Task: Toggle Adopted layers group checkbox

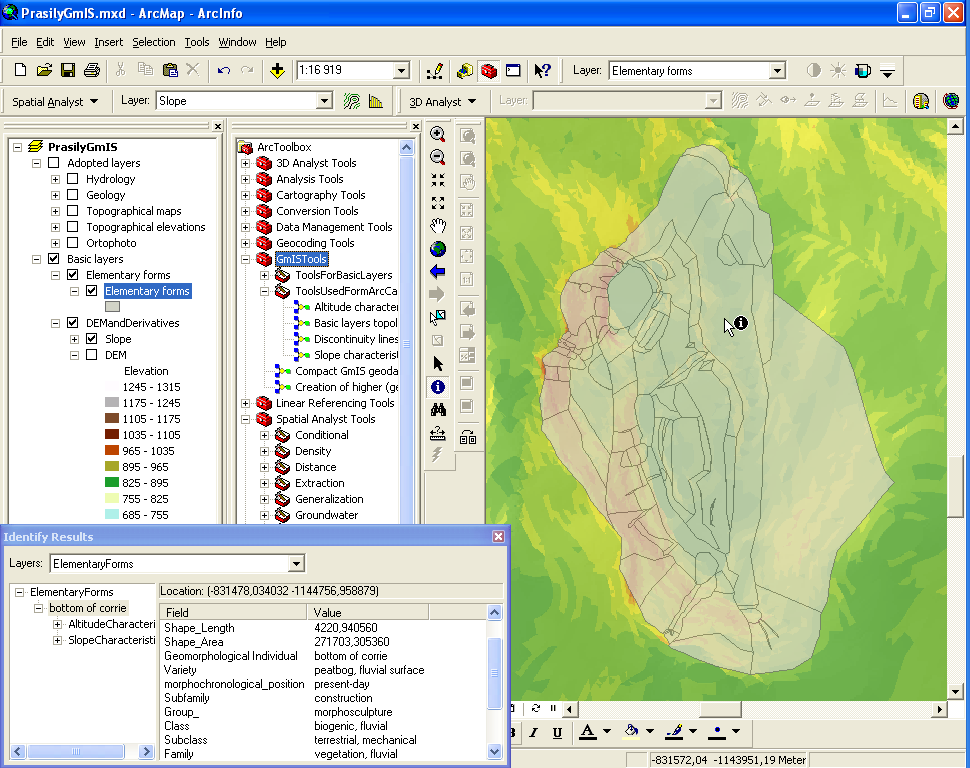Action: [53, 163]
